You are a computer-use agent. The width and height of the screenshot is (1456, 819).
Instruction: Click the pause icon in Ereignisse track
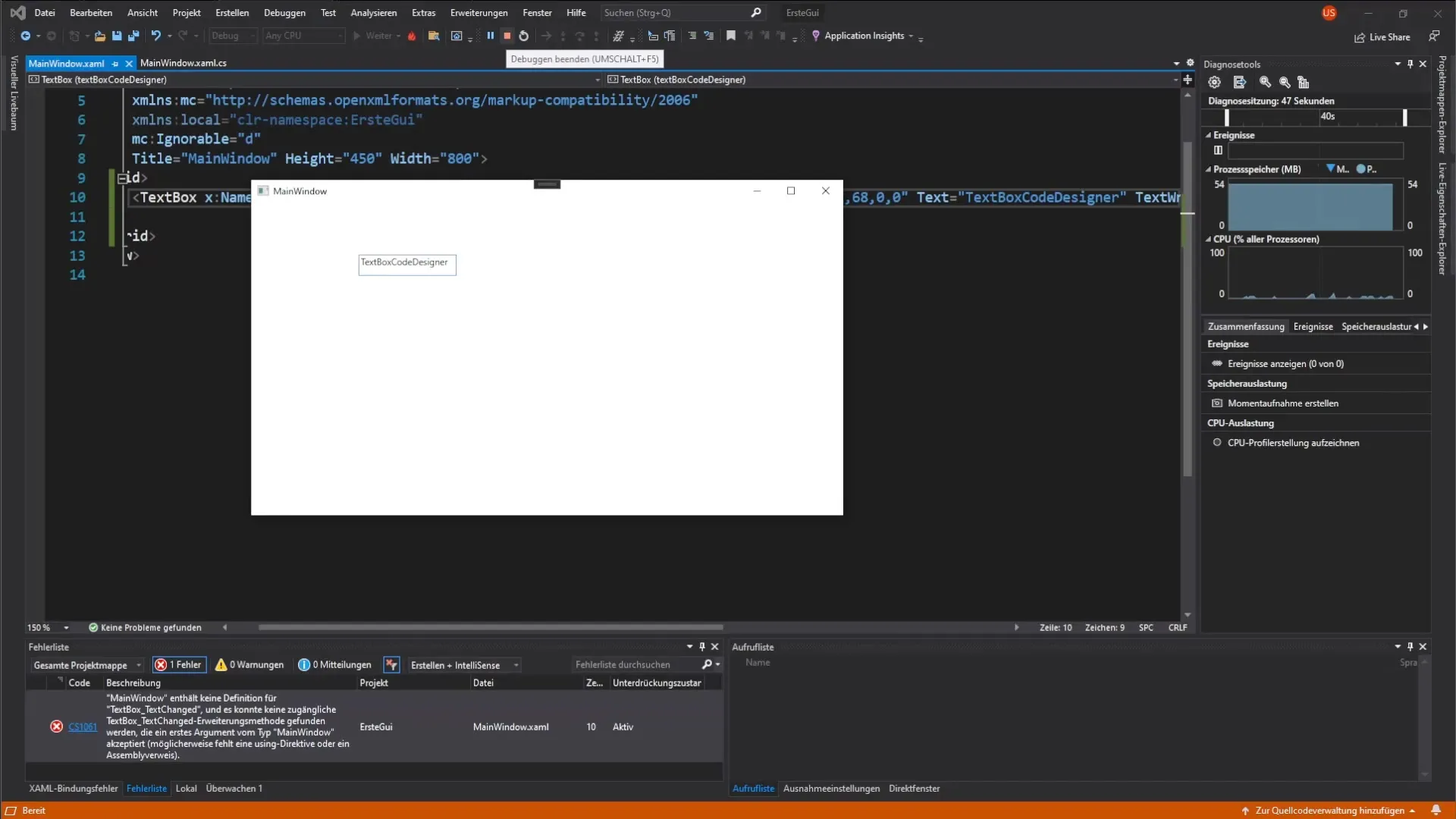1219,150
